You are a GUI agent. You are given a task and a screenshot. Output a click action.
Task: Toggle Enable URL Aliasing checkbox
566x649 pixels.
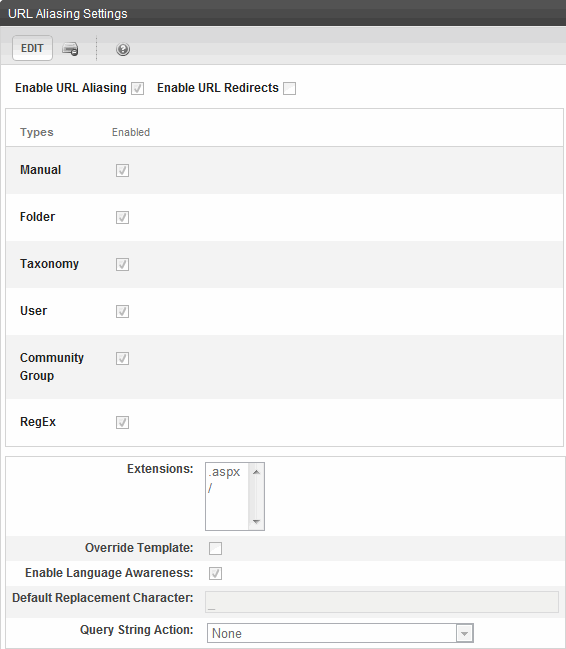(x=137, y=88)
